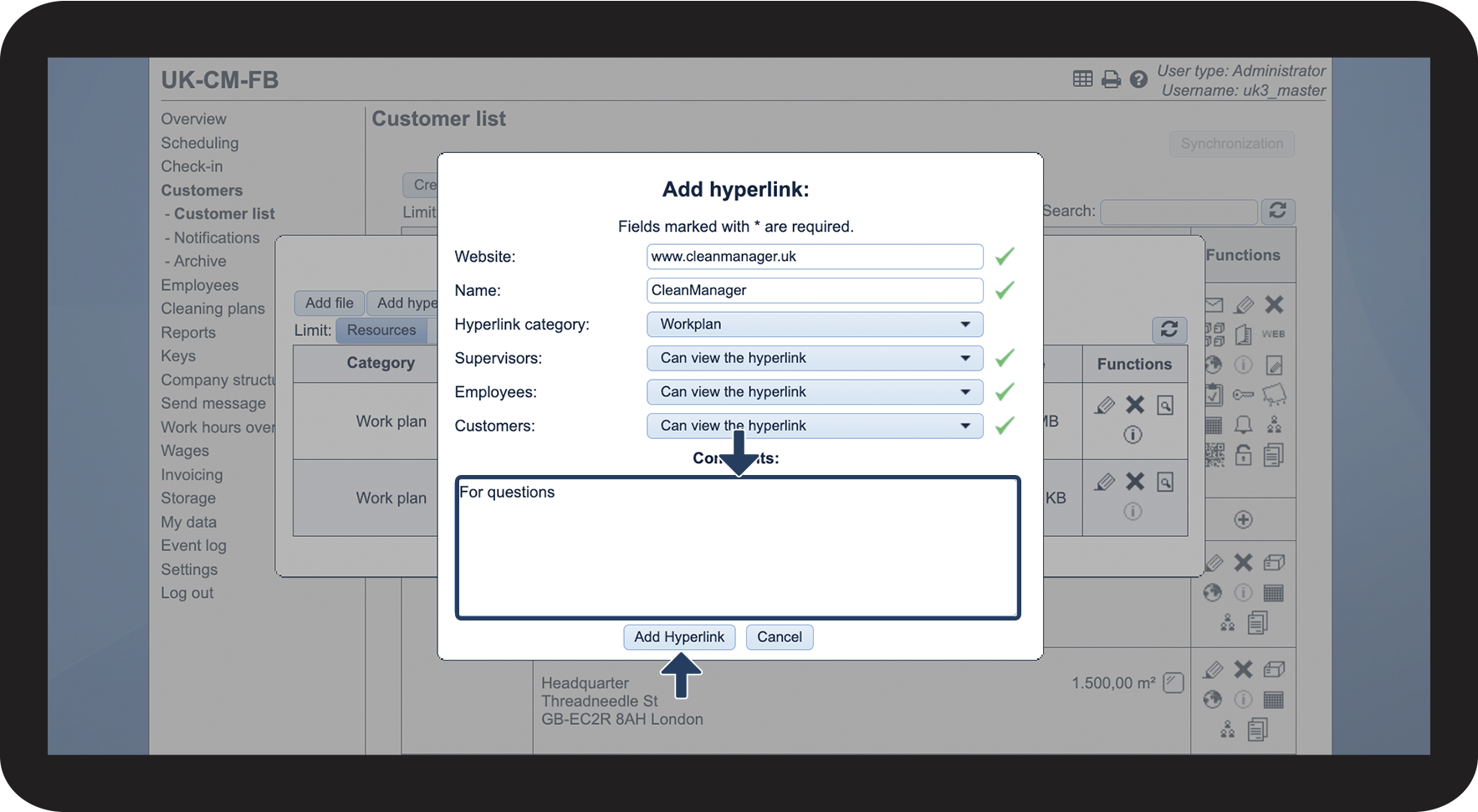Expand the Supervisors permission dropdown
The width and height of the screenshot is (1478, 812).
coord(815,358)
